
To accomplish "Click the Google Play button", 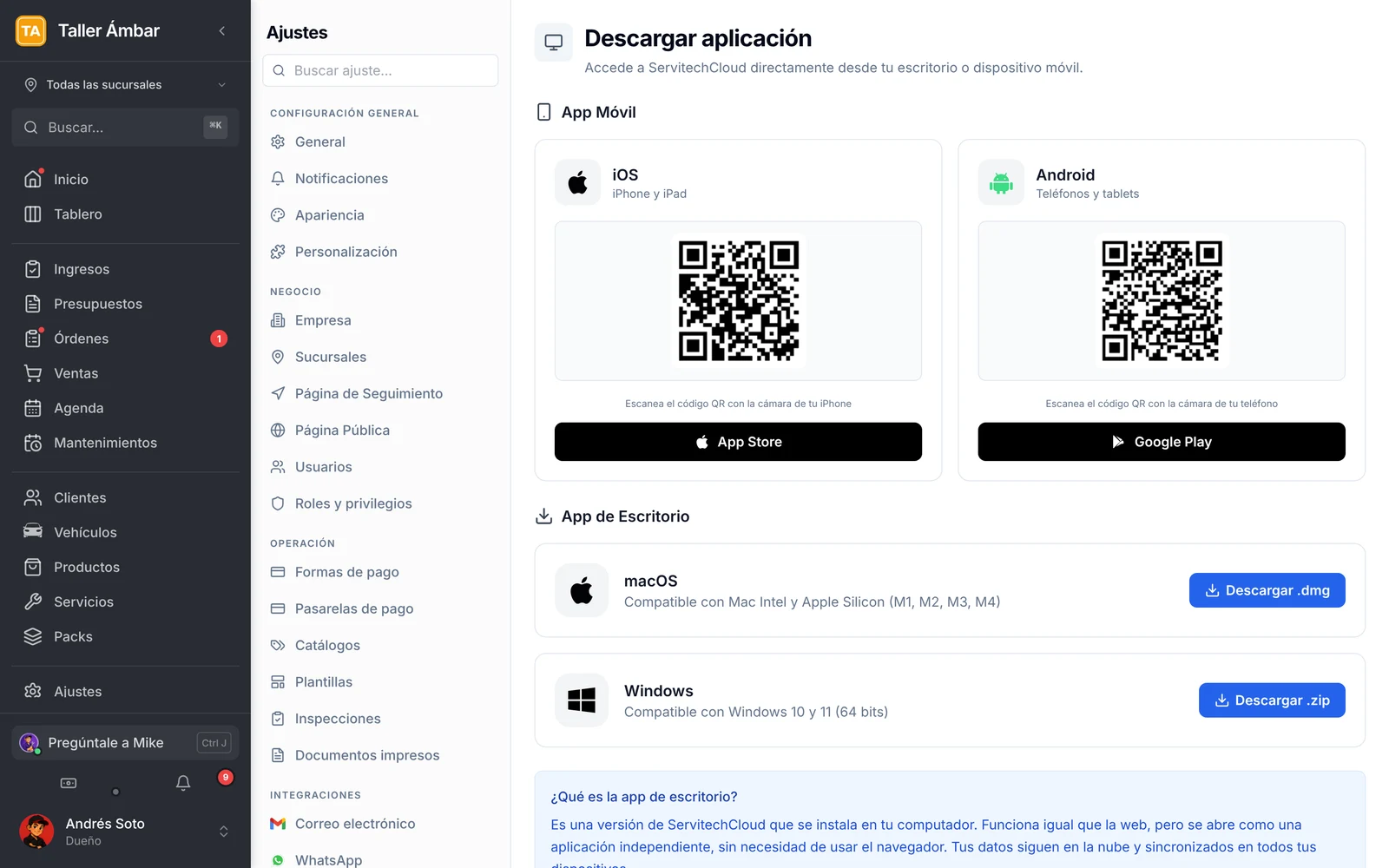I will (x=1162, y=442).
